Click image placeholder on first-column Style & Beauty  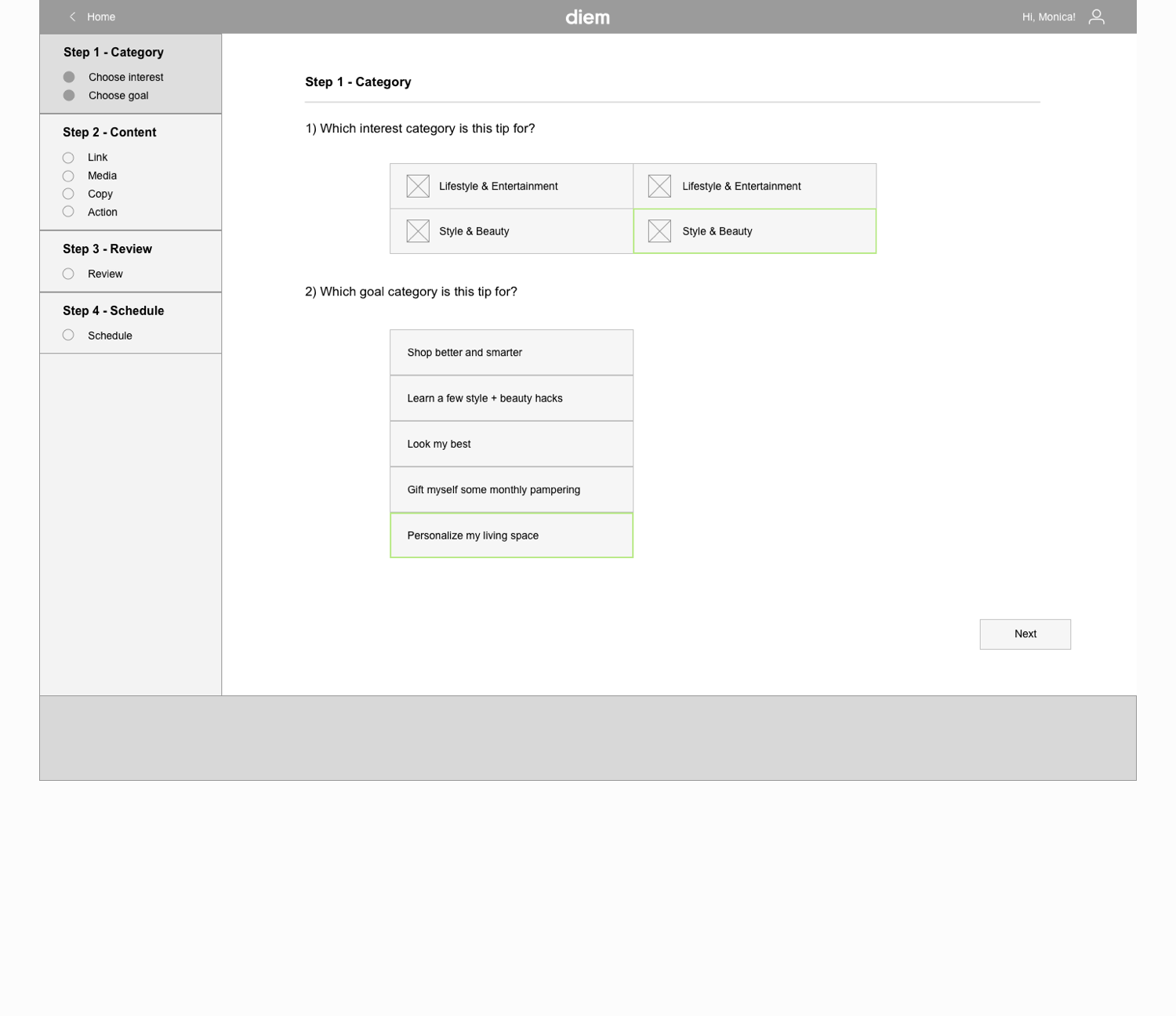tap(418, 231)
